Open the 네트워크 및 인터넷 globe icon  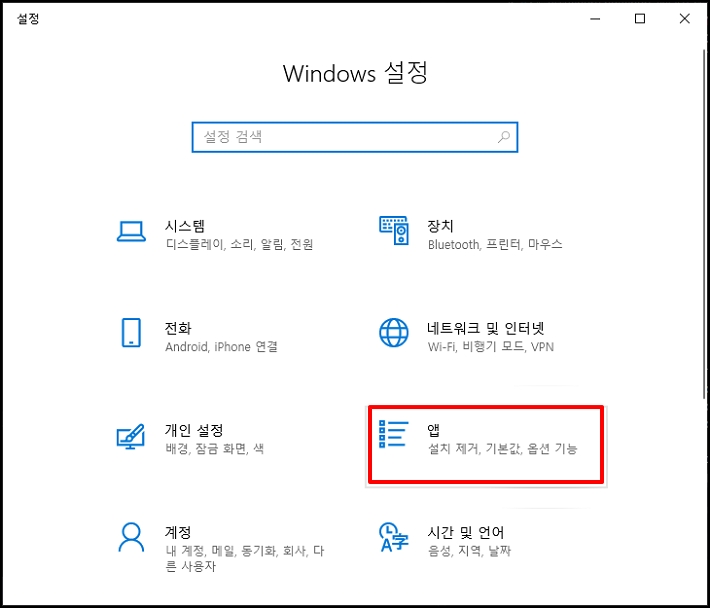tap(394, 333)
